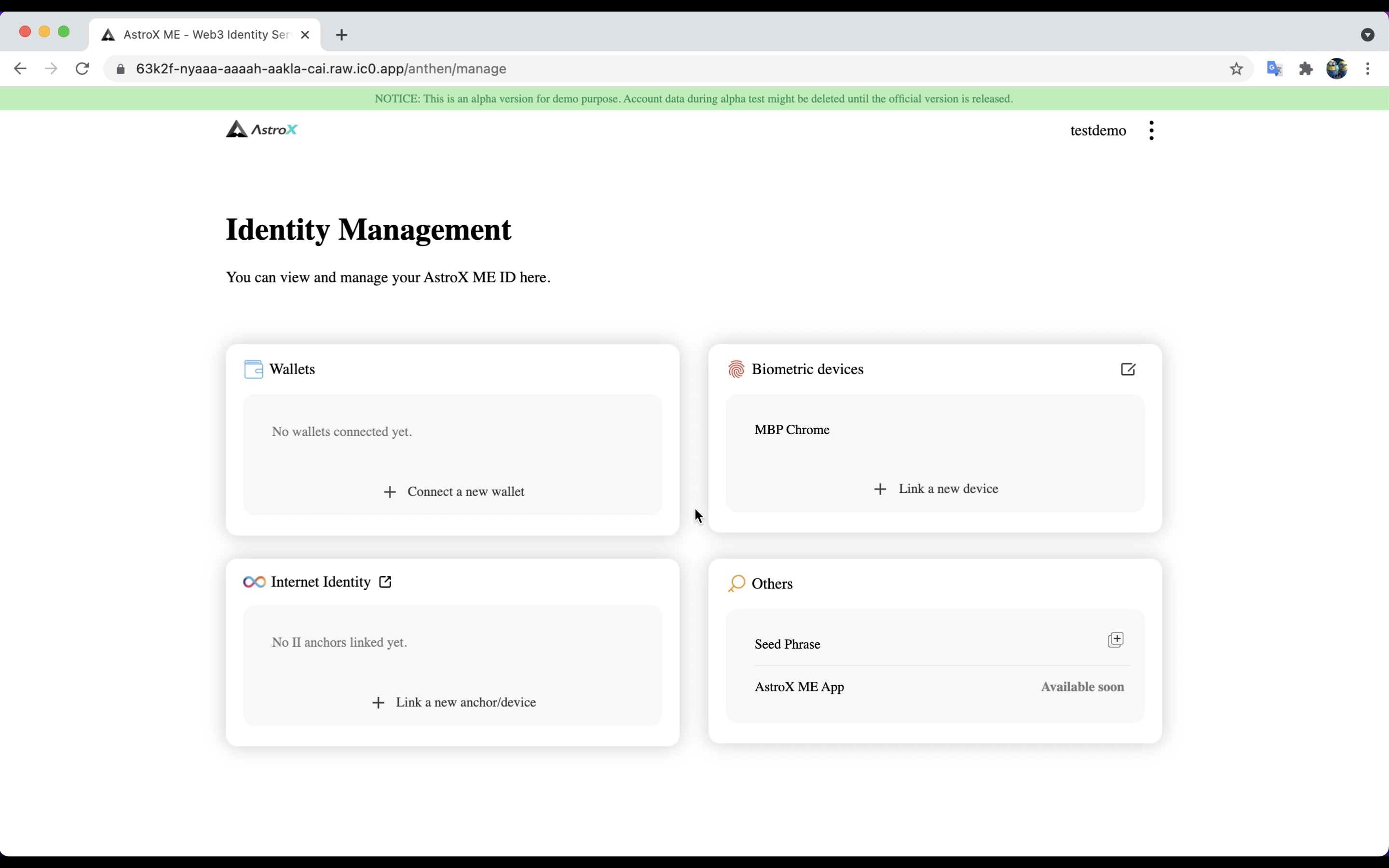Viewport: 1389px width, 868px height.
Task: Click the address bar URL
Action: (x=321, y=69)
